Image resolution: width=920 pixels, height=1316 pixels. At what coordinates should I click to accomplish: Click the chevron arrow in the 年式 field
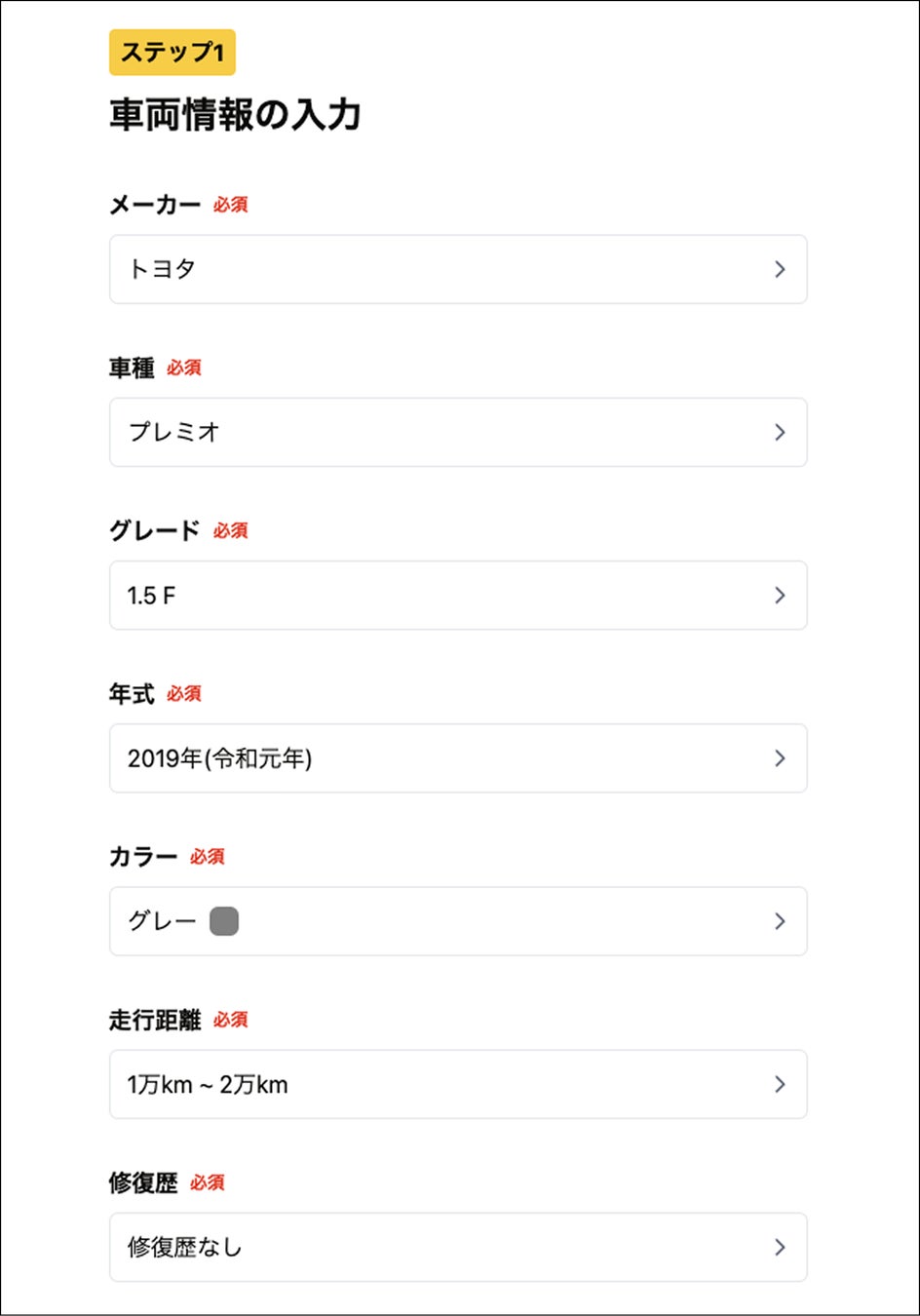click(x=780, y=758)
